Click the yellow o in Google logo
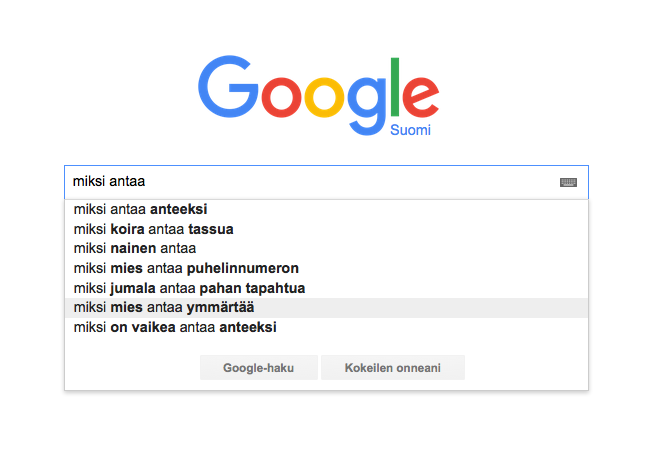661x475 pixels. [x=324, y=97]
